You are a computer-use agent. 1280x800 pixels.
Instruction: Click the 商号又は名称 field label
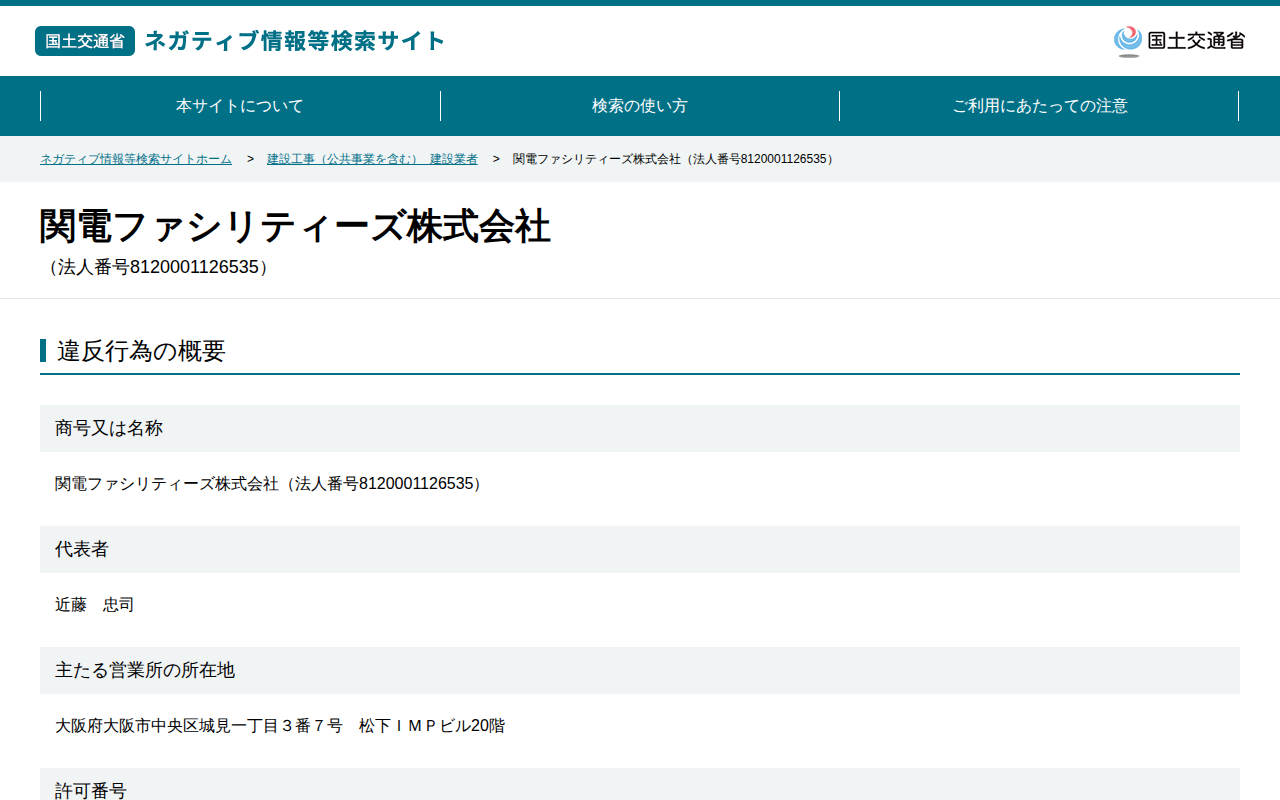(x=109, y=428)
